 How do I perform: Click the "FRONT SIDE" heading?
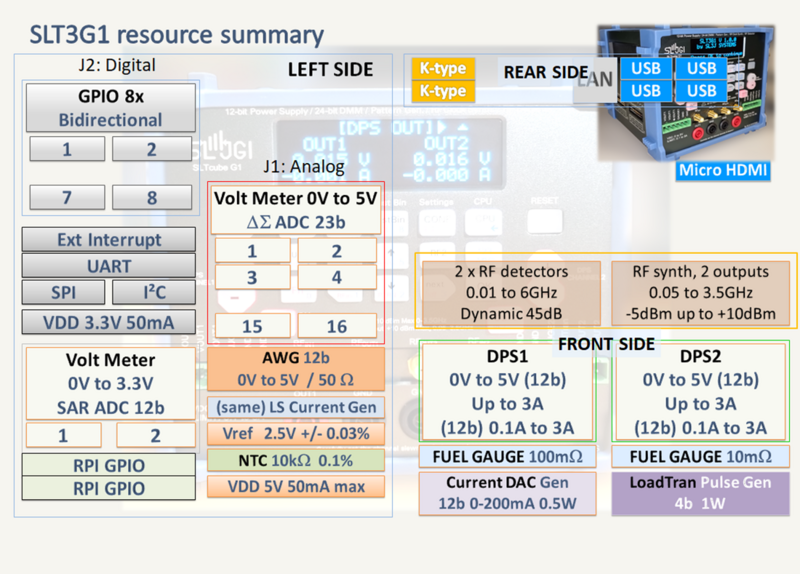[606, 344]
